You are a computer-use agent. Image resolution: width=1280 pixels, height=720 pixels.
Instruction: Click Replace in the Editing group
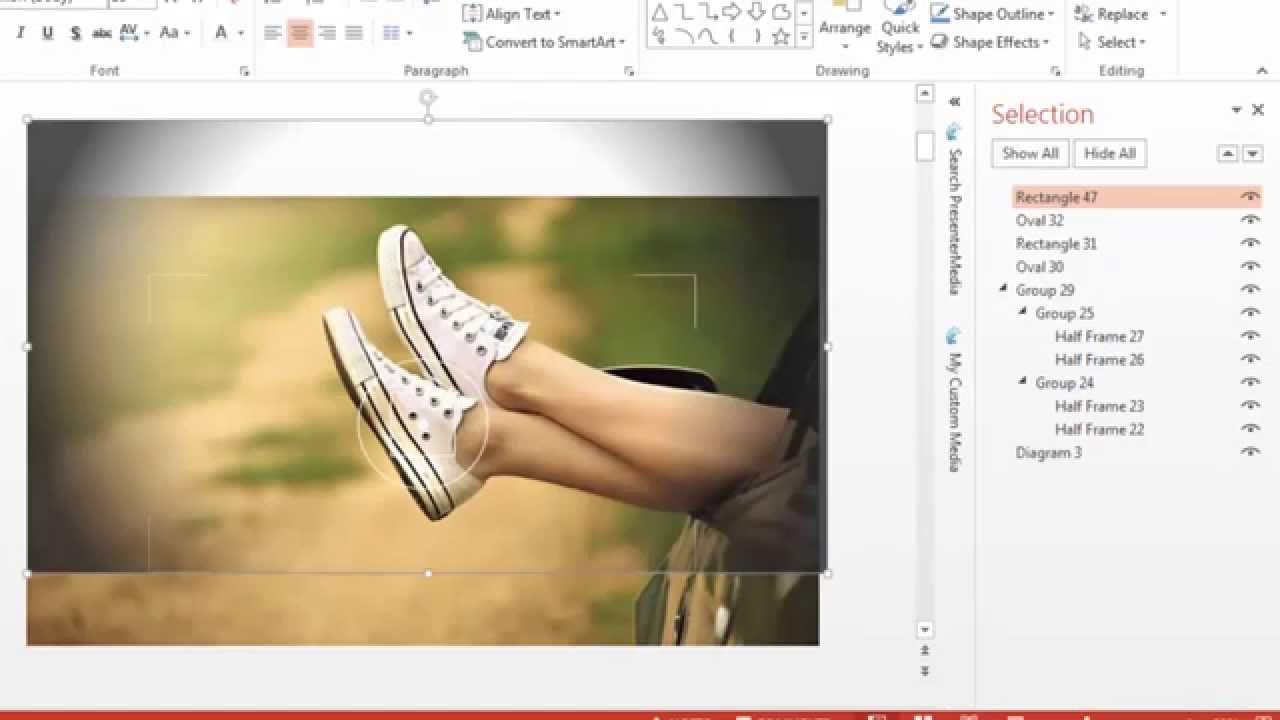(1112, 14)
